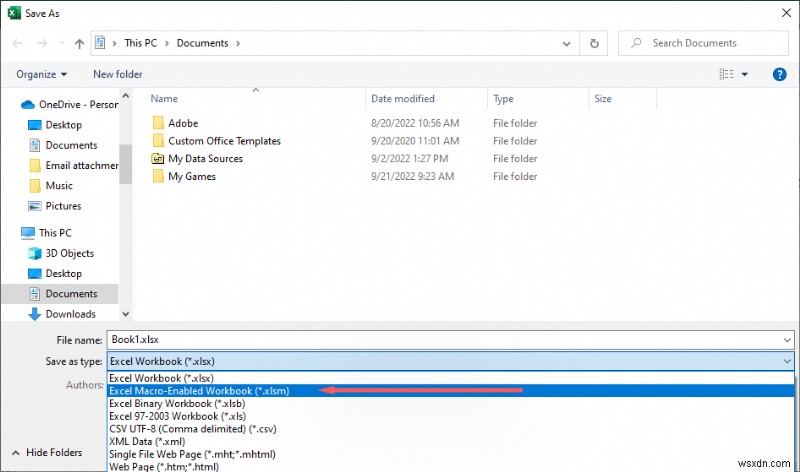
Task: Open the Help question mark icon
Action: (x=779, y=74)
